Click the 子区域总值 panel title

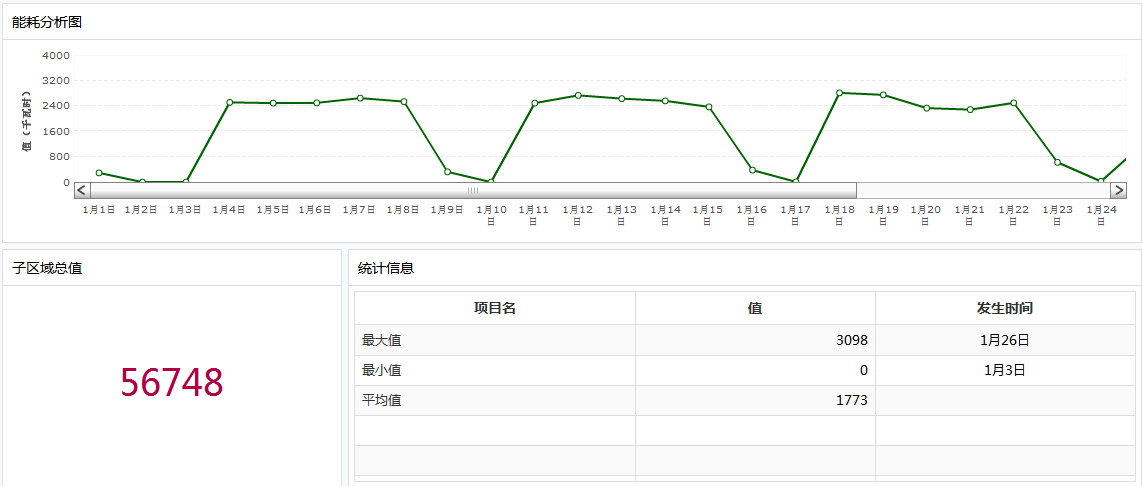click(47, 268)
